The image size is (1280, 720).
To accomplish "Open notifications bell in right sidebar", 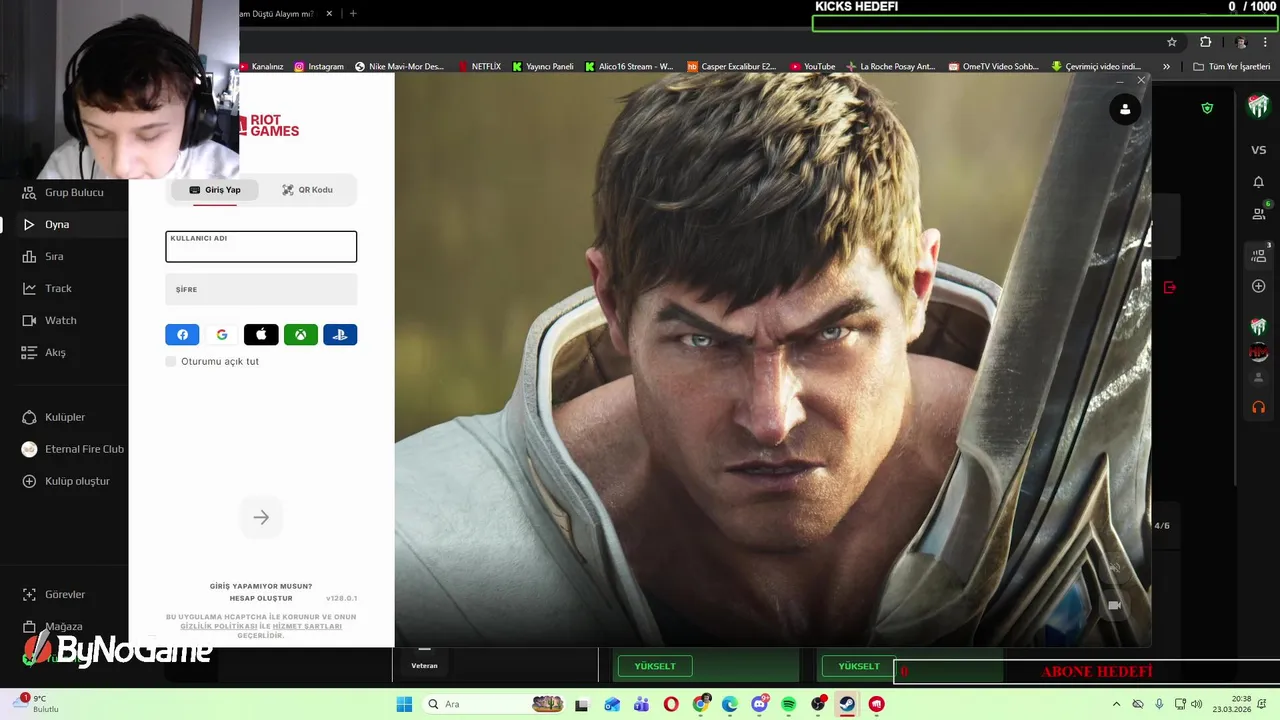I will click(1259, 182).
